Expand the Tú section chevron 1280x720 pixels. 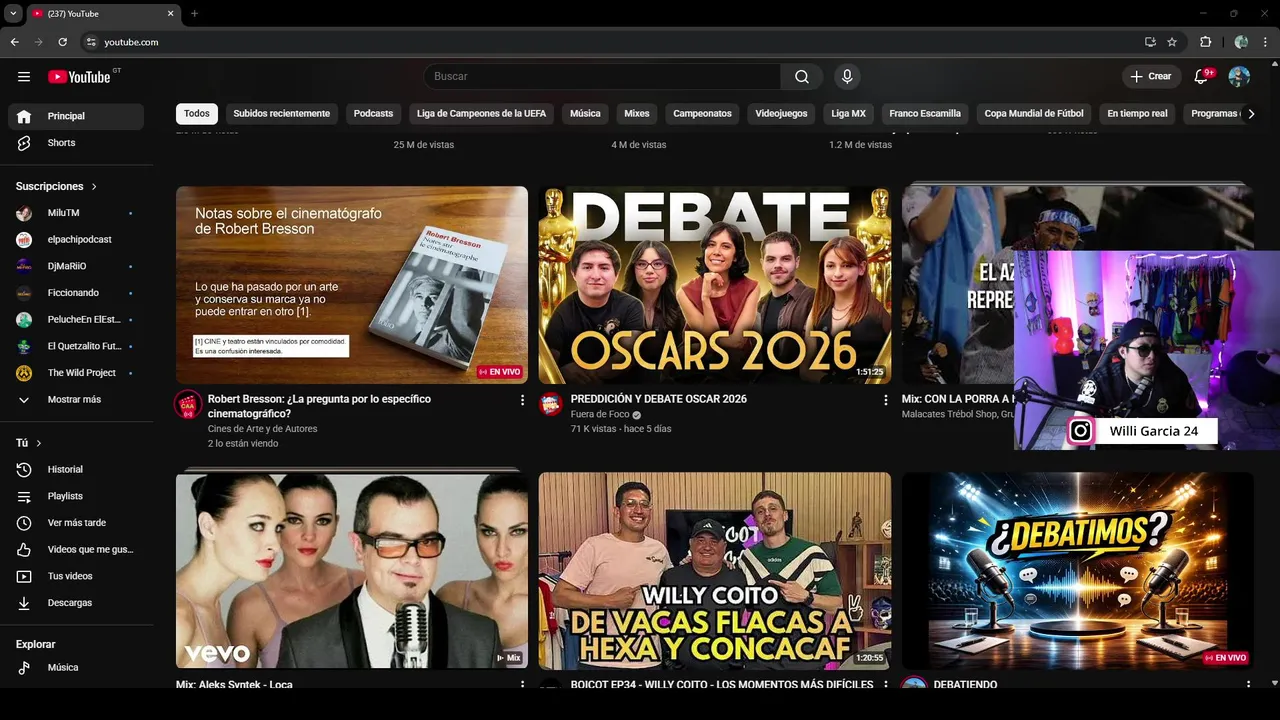[x=39, y=443]
